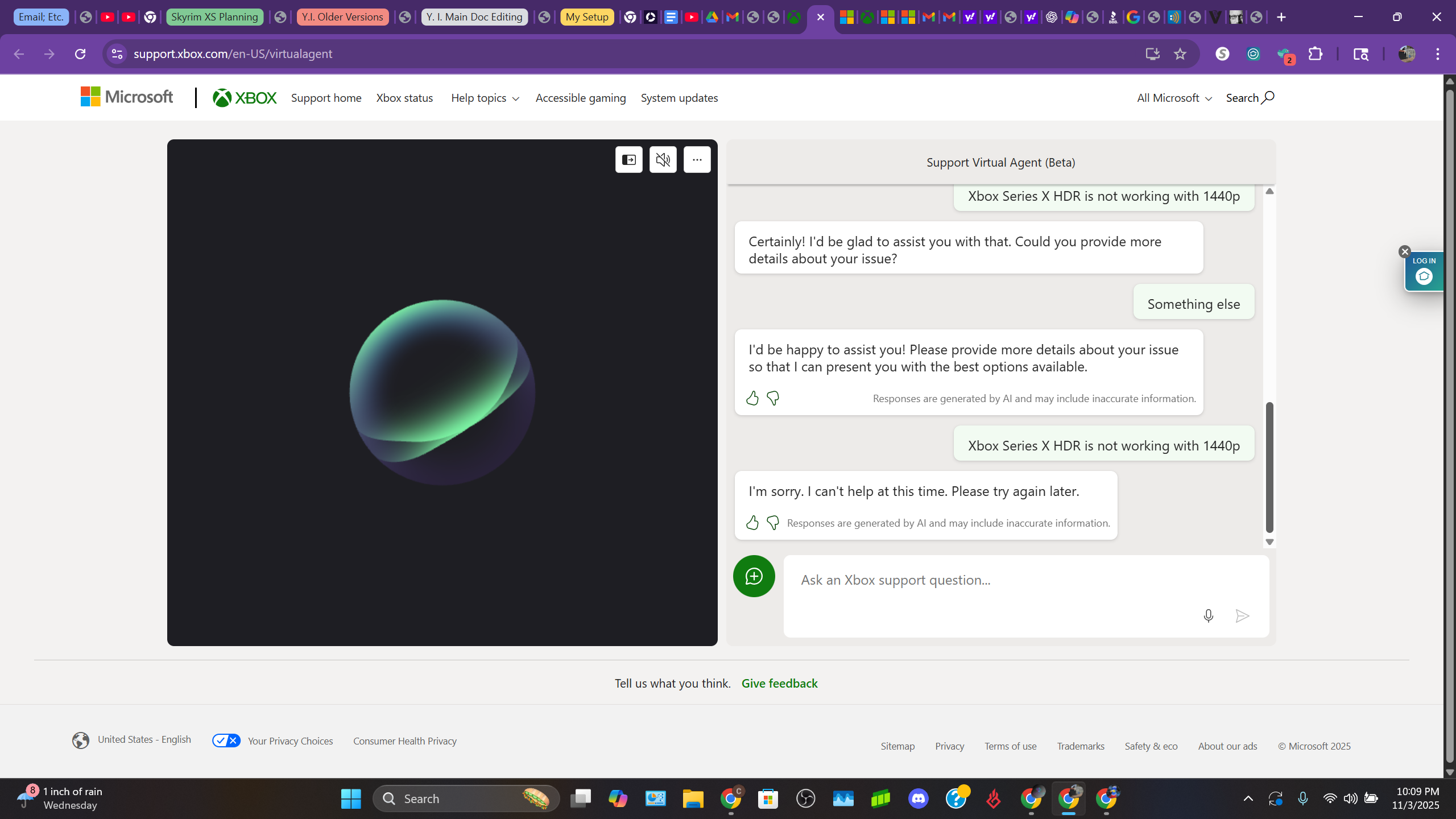The image size is (1456, 819).
Task: Open Microsoft Store from the taskbar
Action: pyautogui.click(x=768, y=799)
